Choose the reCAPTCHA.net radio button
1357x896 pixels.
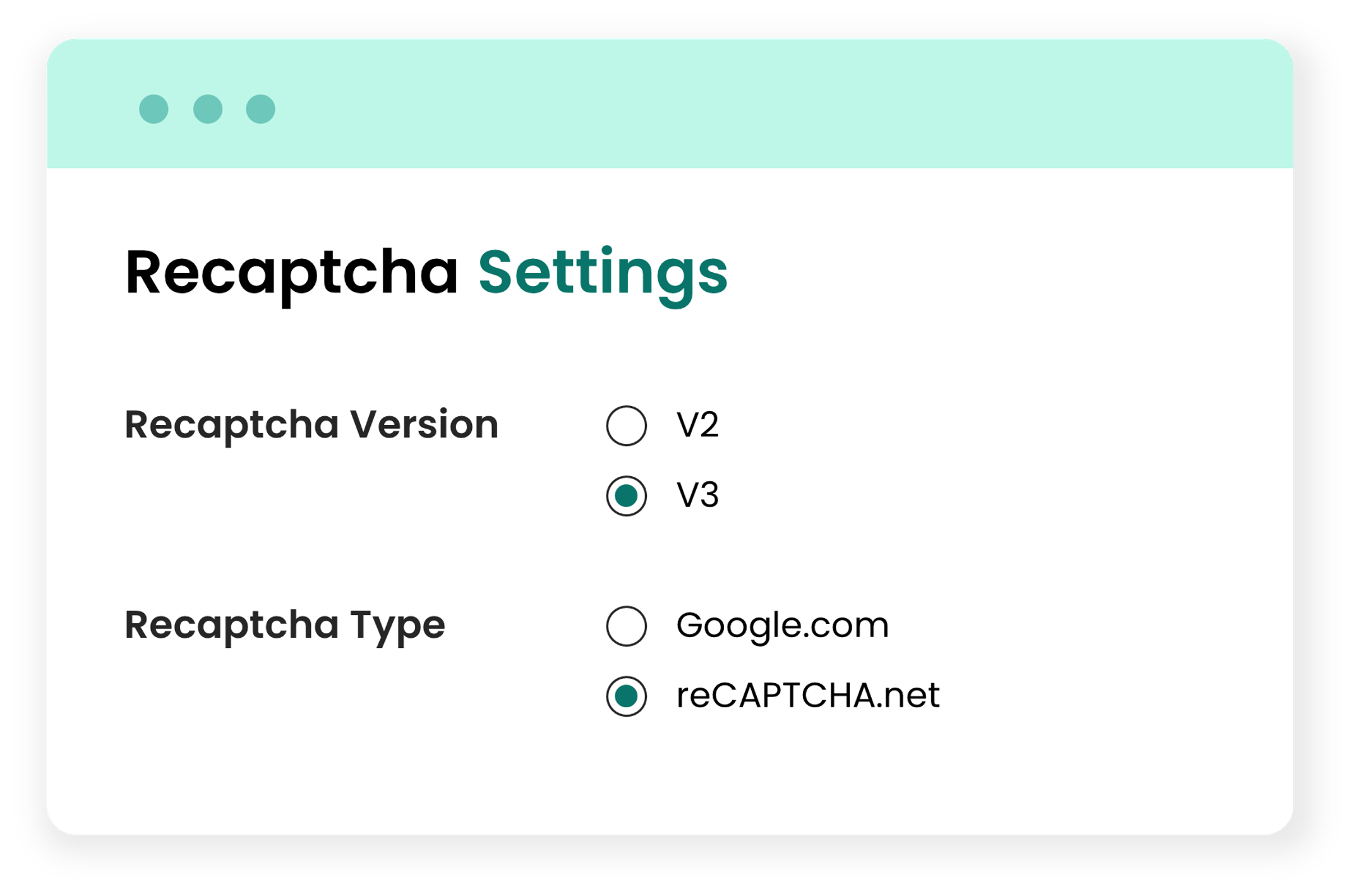(626, 696)
